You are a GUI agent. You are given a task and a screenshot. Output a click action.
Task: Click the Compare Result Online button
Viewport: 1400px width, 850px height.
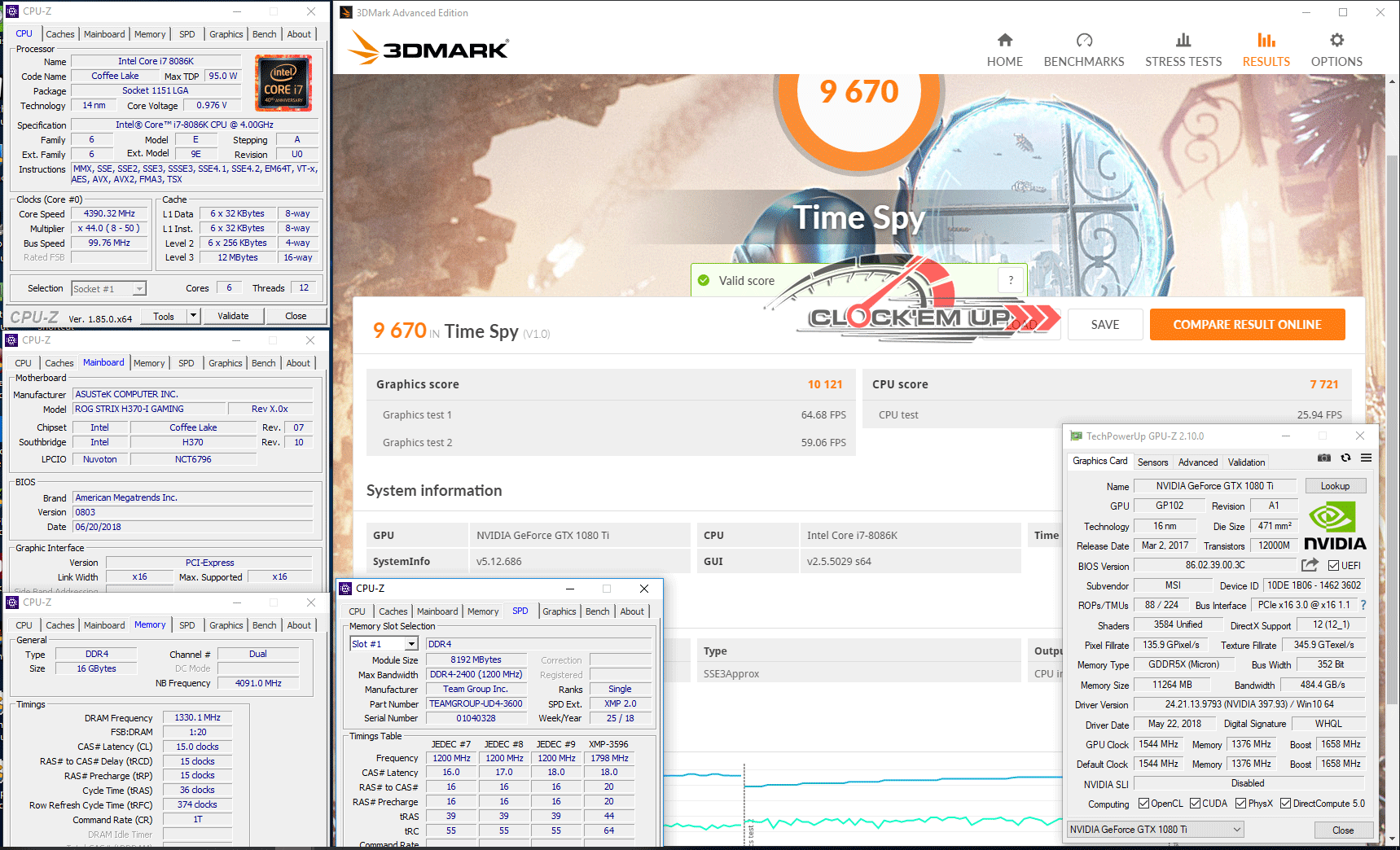tap(1246, 325)
